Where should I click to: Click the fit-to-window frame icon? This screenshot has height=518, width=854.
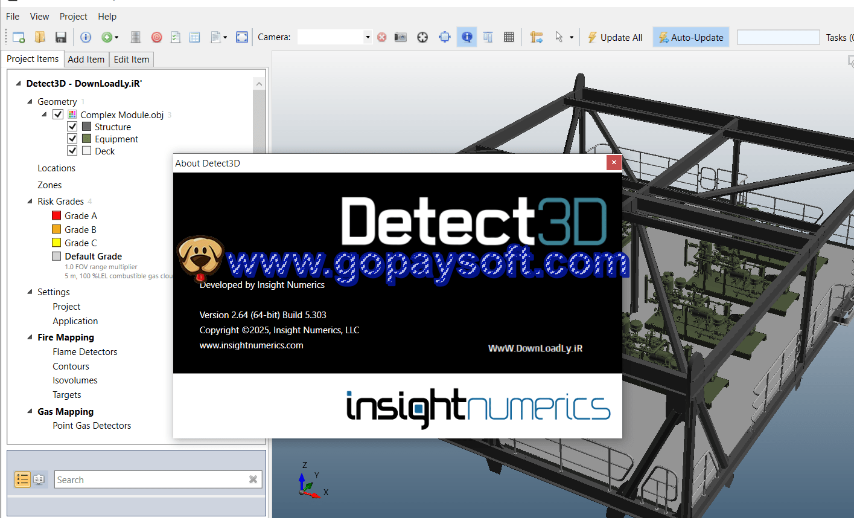[x=242, y=37]
